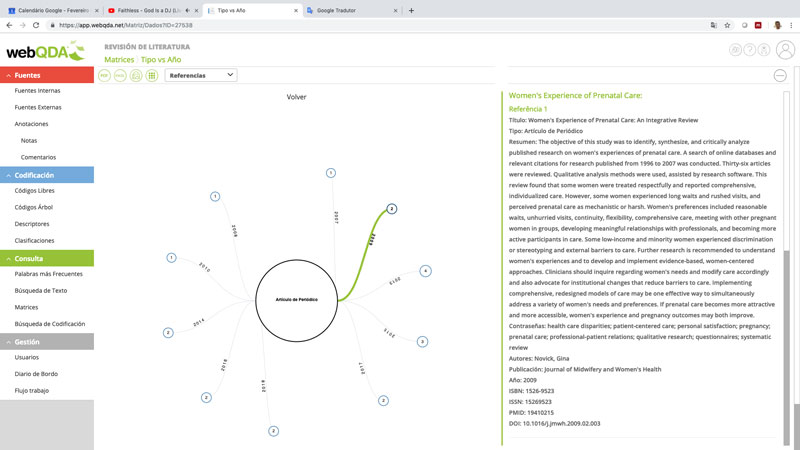Image resolution: width=800 pixels, height=450 pixels.
Task: Collapse the Codificación section
Action: coord(47,175)
